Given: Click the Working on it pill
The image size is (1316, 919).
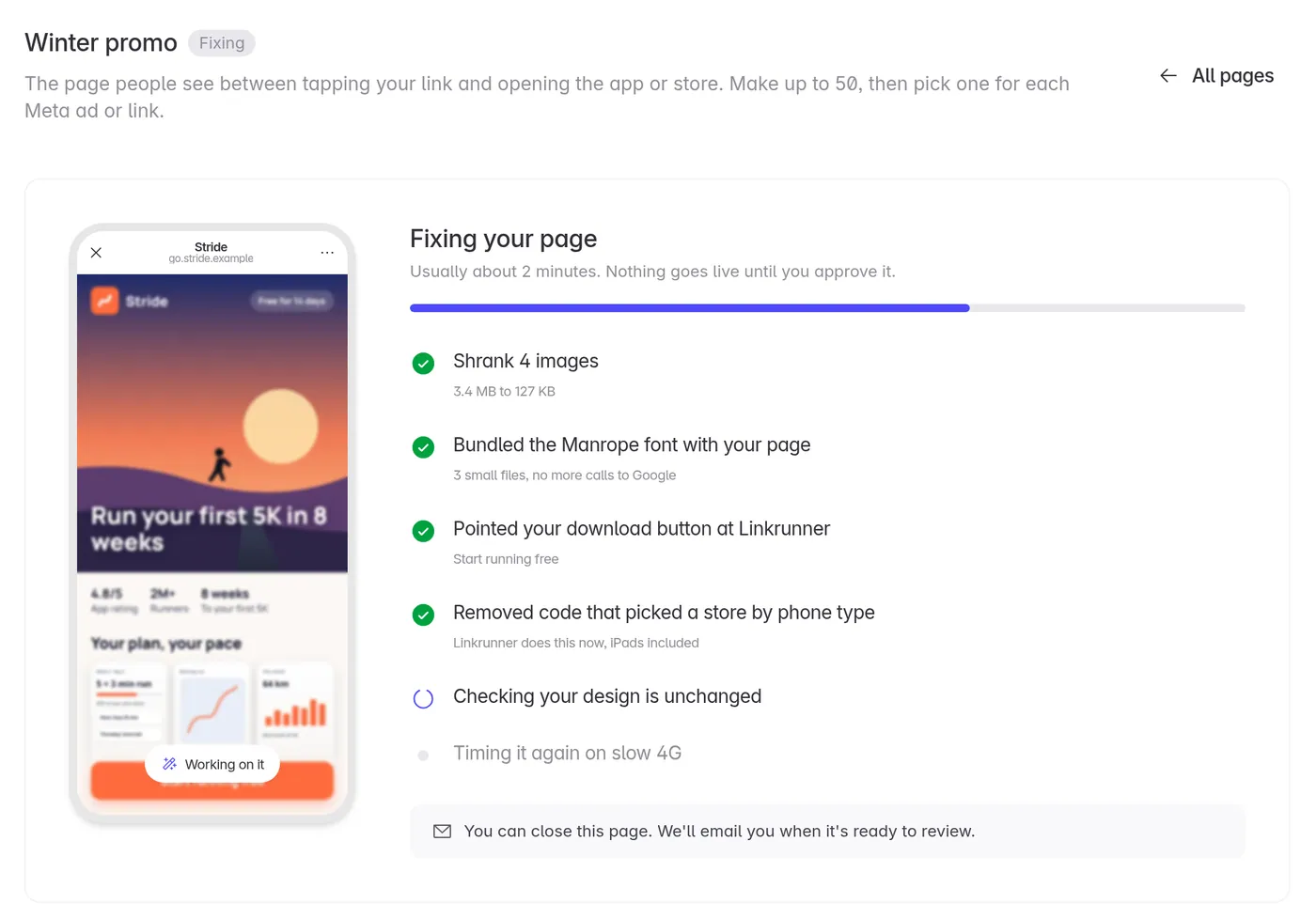Looking at the screenshot, I should click(212, 764).
